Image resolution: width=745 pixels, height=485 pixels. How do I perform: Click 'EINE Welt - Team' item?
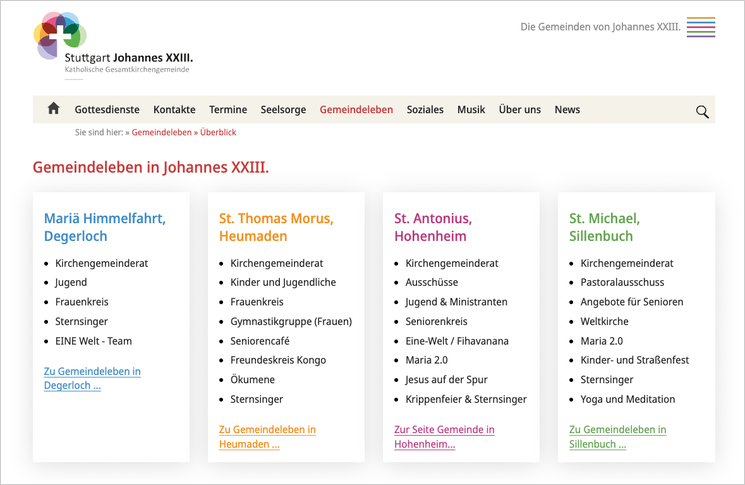coord(94,341)
